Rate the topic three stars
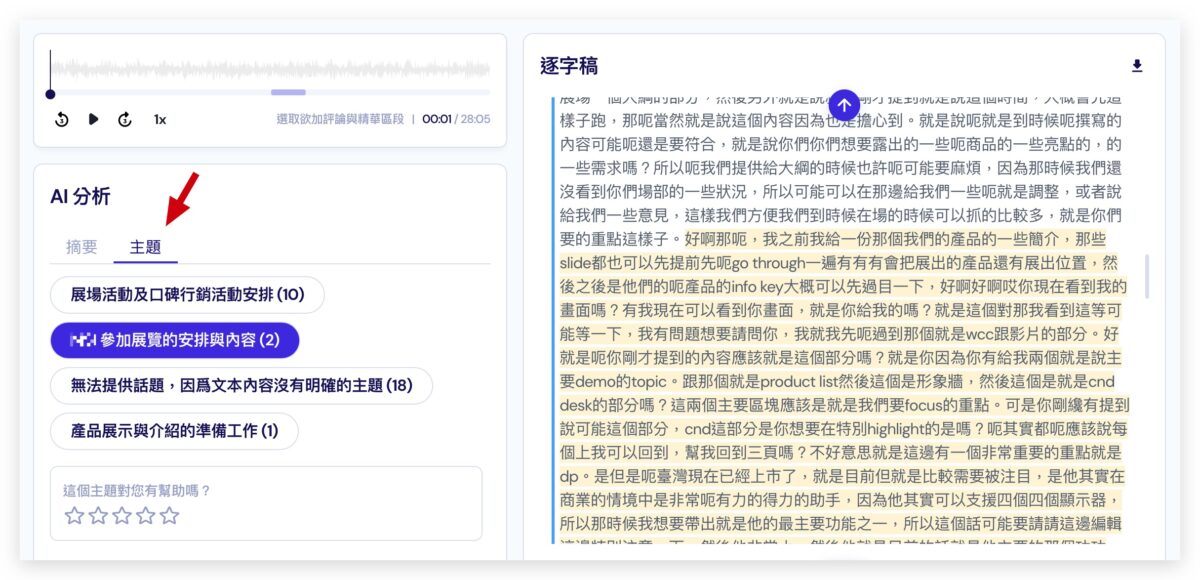1200x580 pixels. pos(122,516)
